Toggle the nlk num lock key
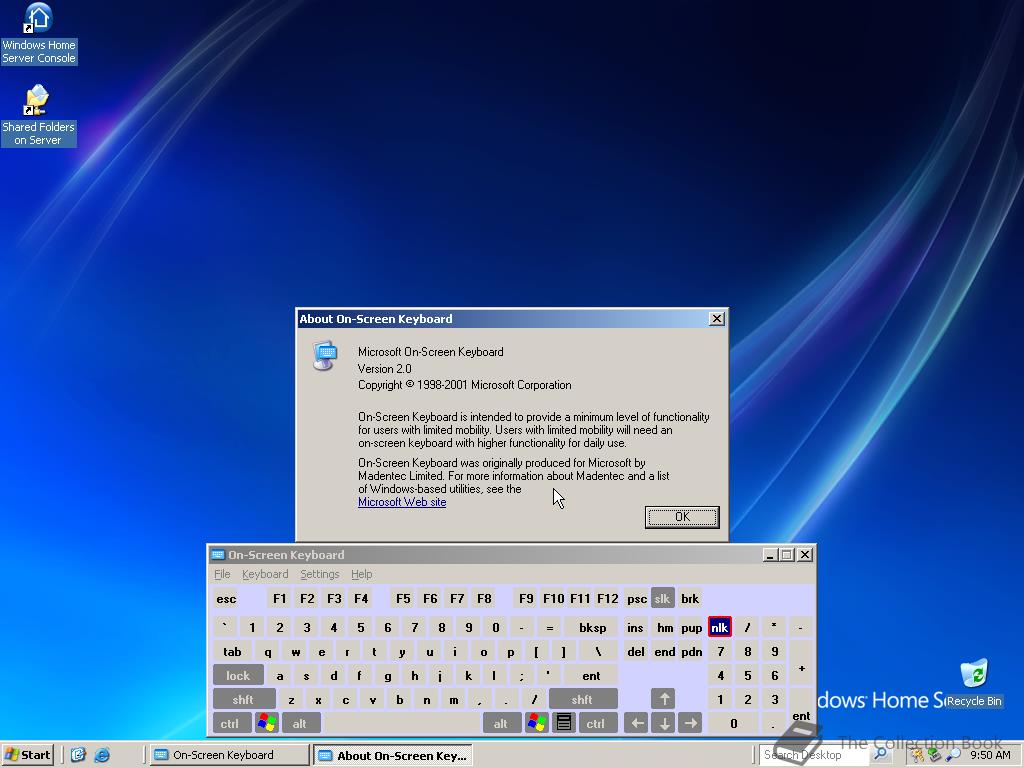 [x=719, y=627]
